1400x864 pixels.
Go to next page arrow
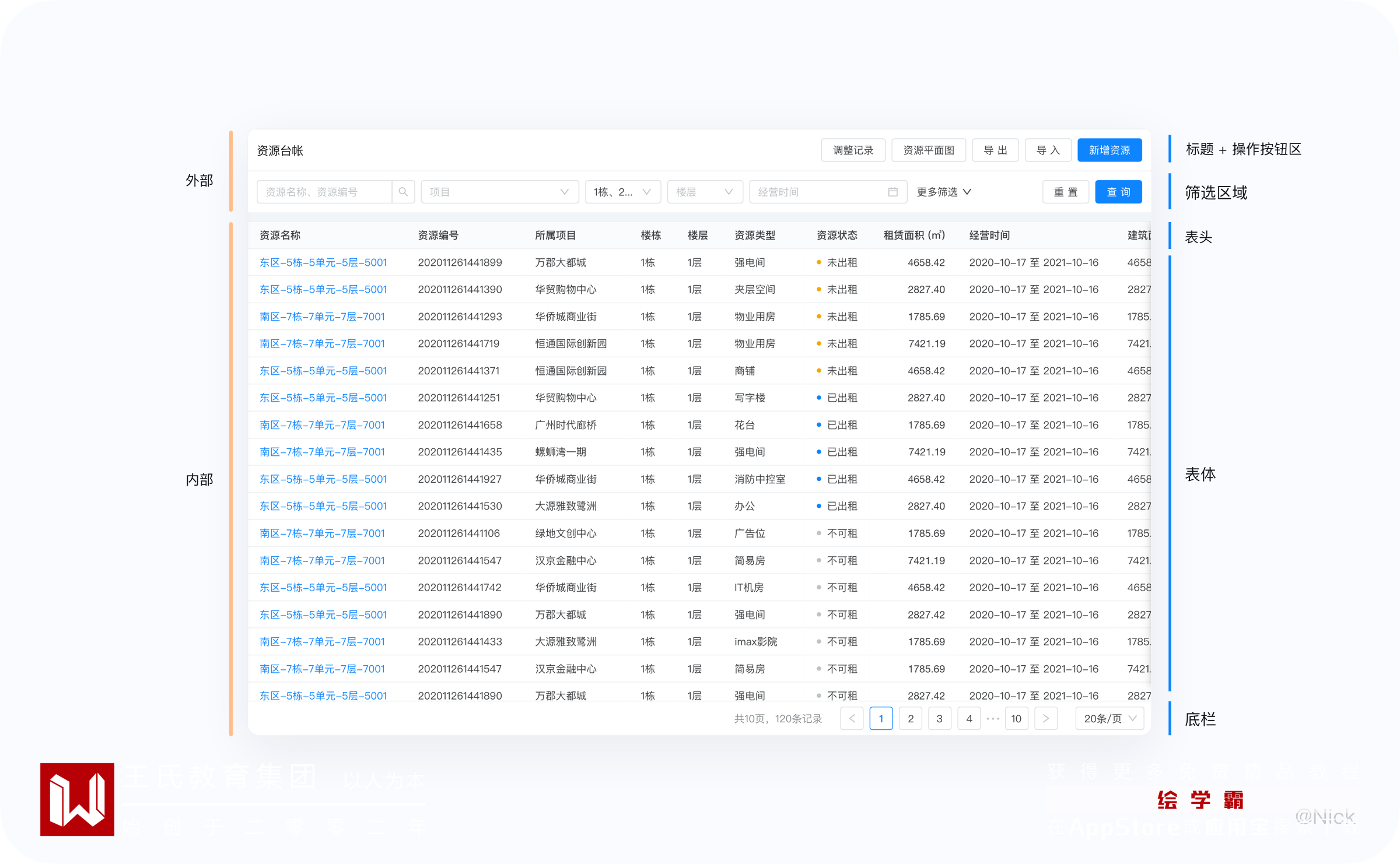click(1045, 718)
